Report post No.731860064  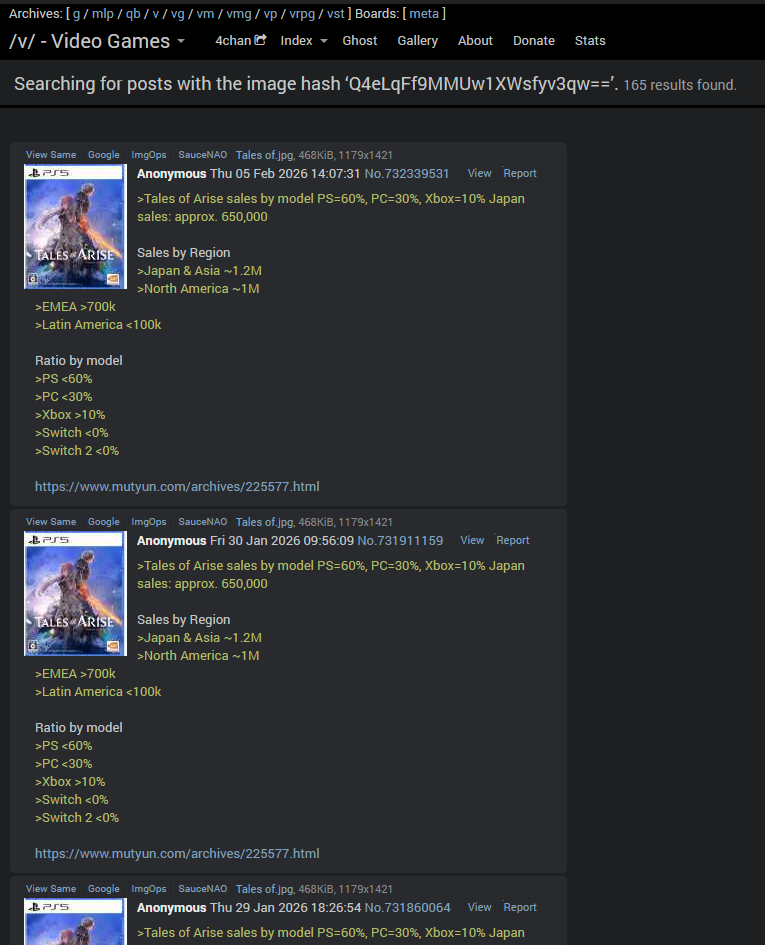click(520, 907)
